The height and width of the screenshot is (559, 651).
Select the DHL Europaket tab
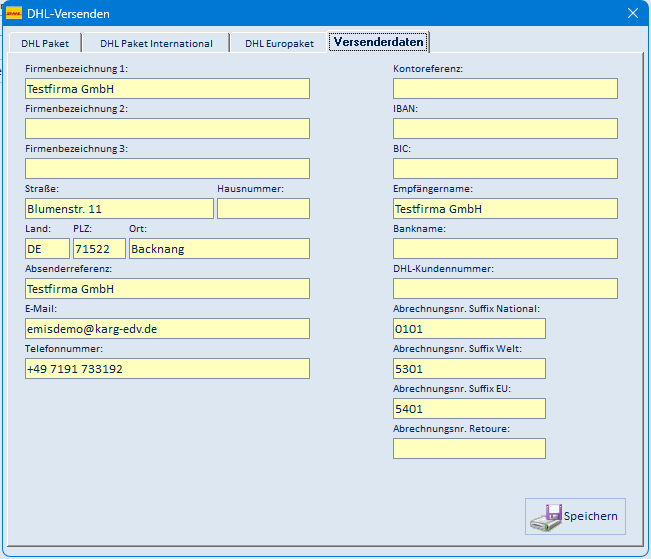click(279, 43)
